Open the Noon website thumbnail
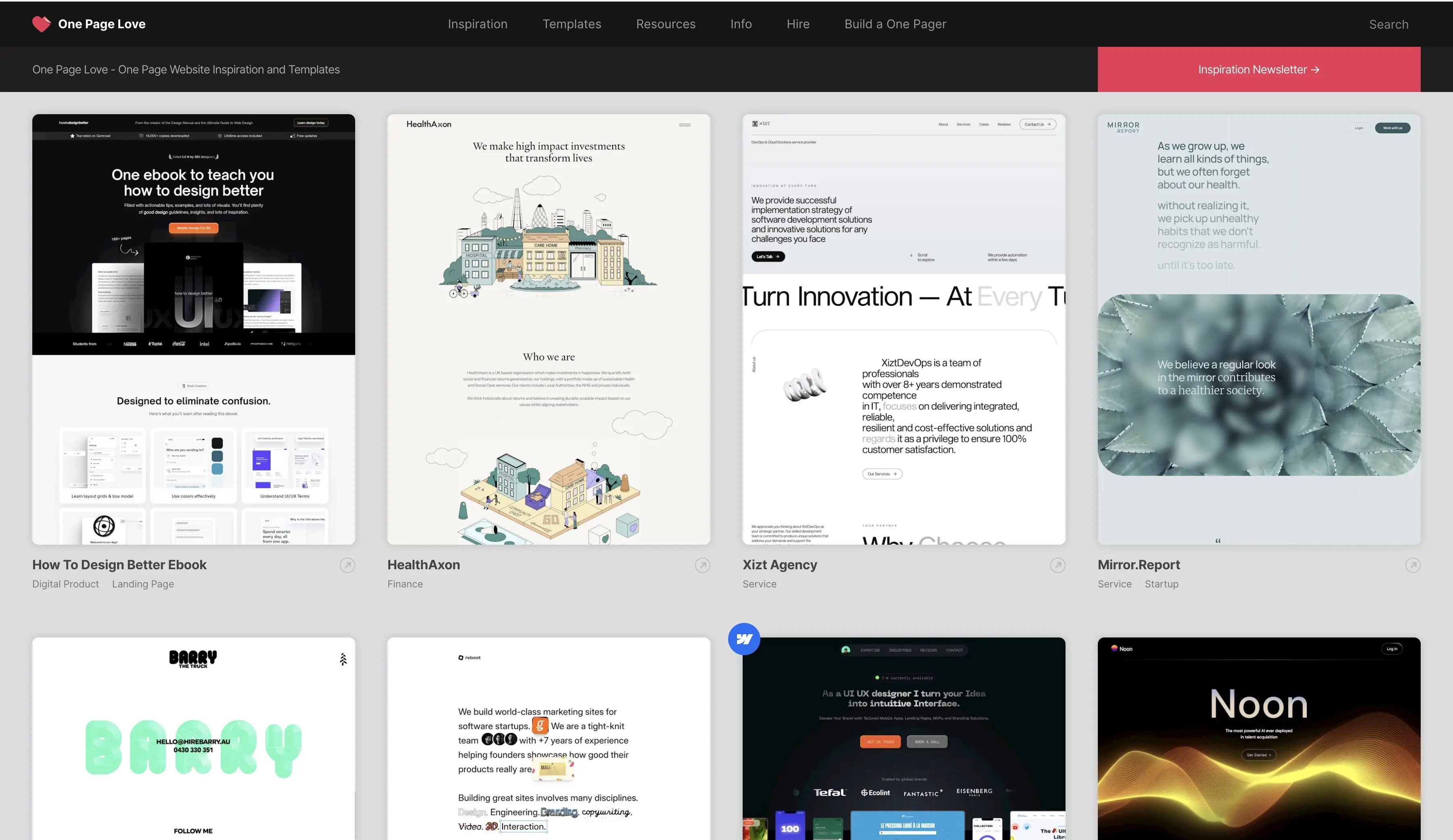 point(1259,738)
